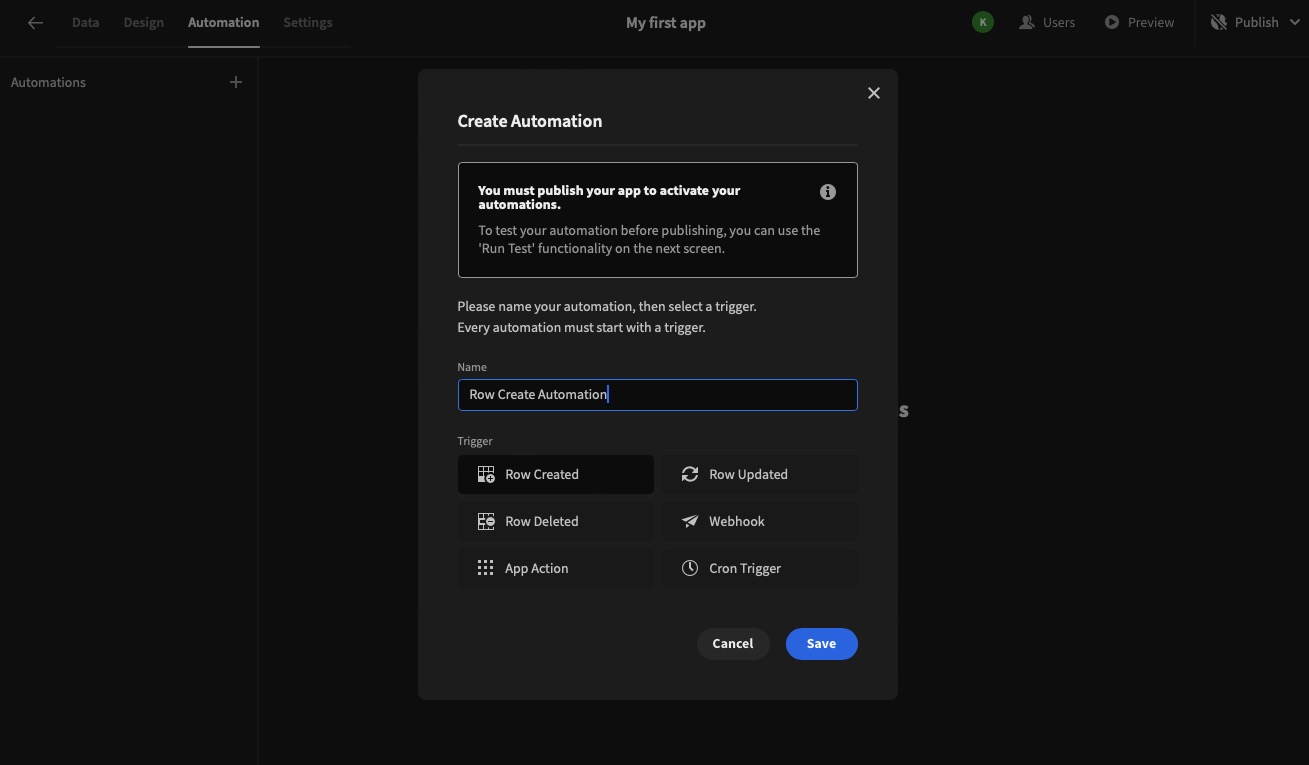Viewport: 1309px width, 765px height.
Task: Go to the Settings tab
Action: [307, 21]
